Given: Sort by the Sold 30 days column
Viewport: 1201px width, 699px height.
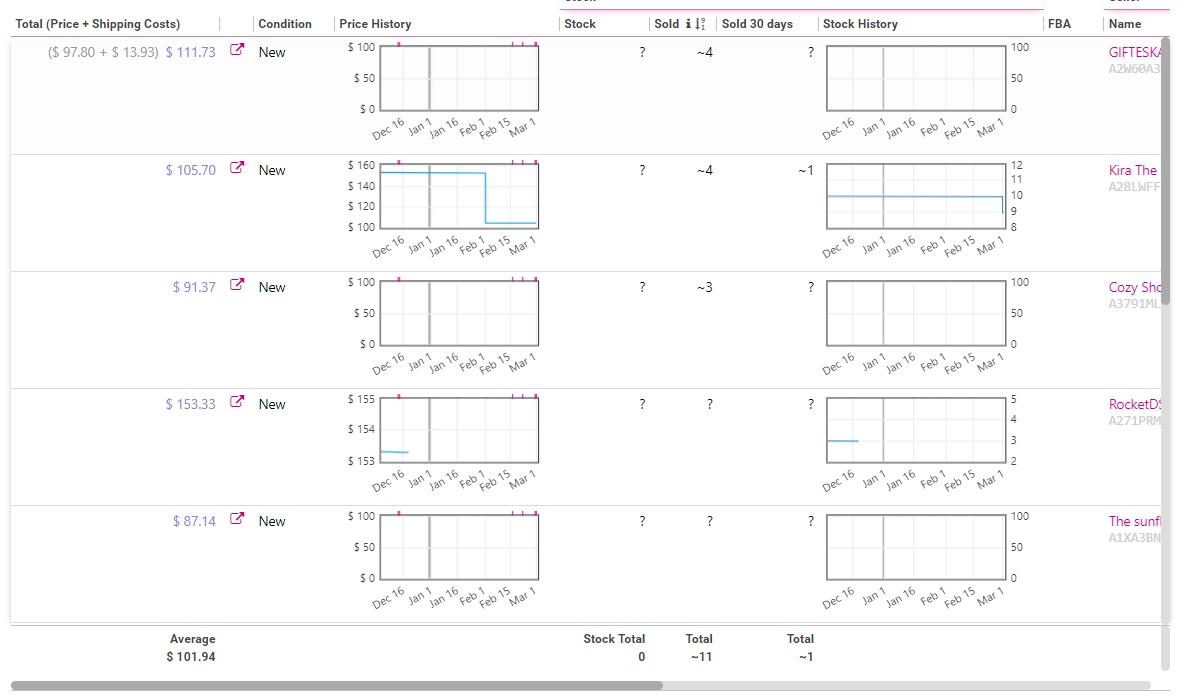Looking at the screenshot, I should pos(758,24).
